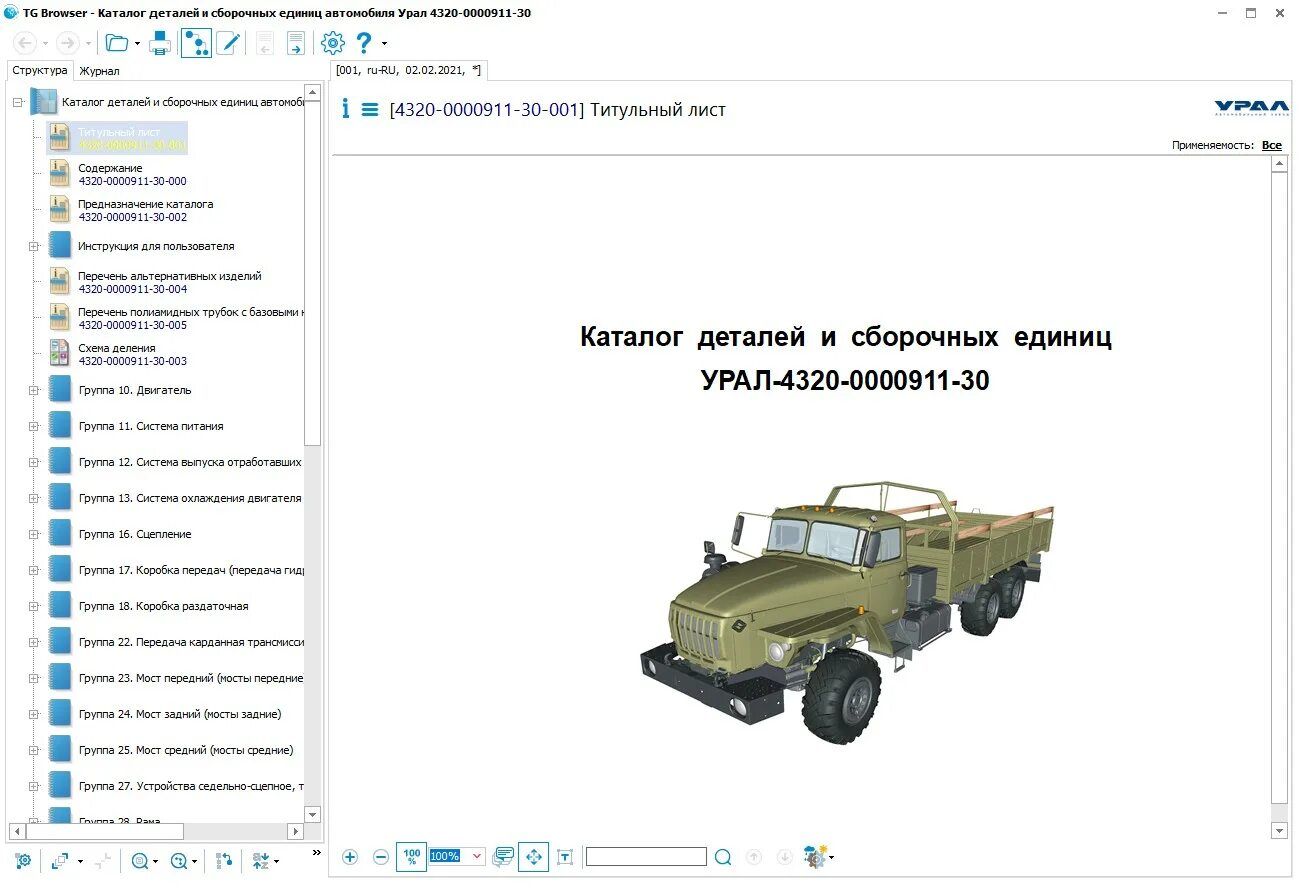Image resolution: width=1298 pixels, height=885 pixels.
Task: Click the Все applicability link
Action: point(1271,145)
